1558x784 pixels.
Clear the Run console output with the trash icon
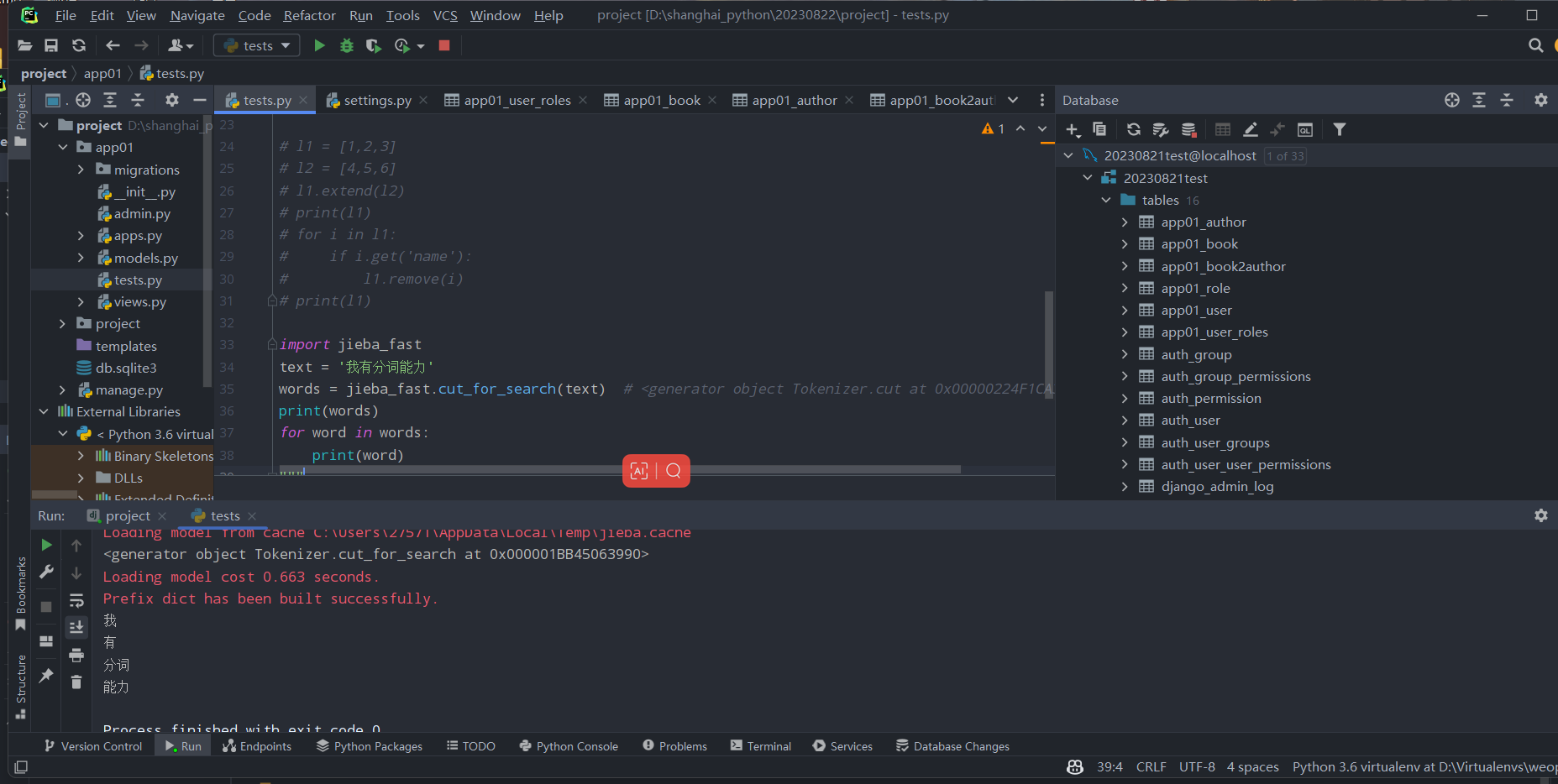(x=76, y=682)
